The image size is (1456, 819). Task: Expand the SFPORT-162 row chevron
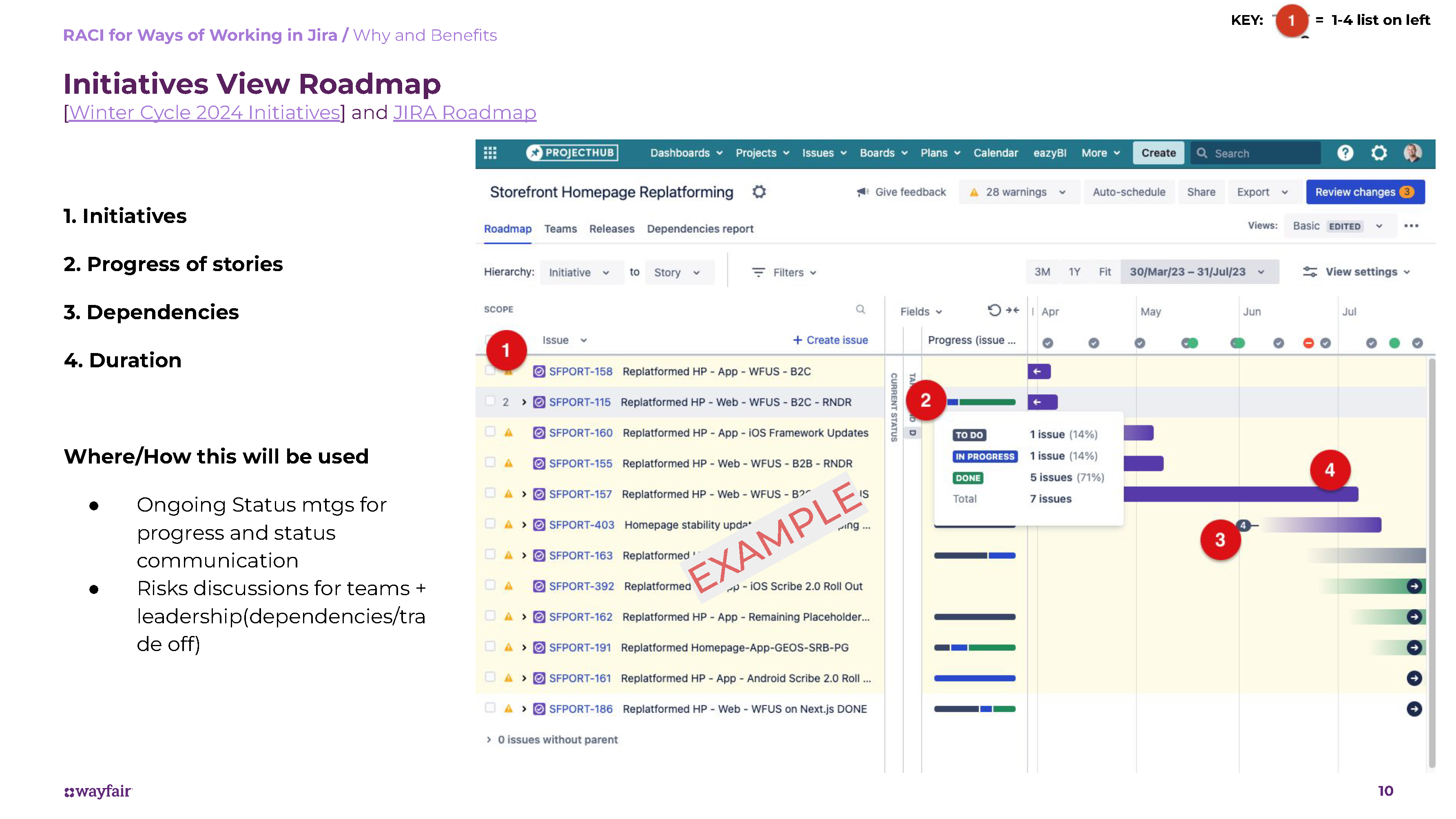tap(524, 617)
